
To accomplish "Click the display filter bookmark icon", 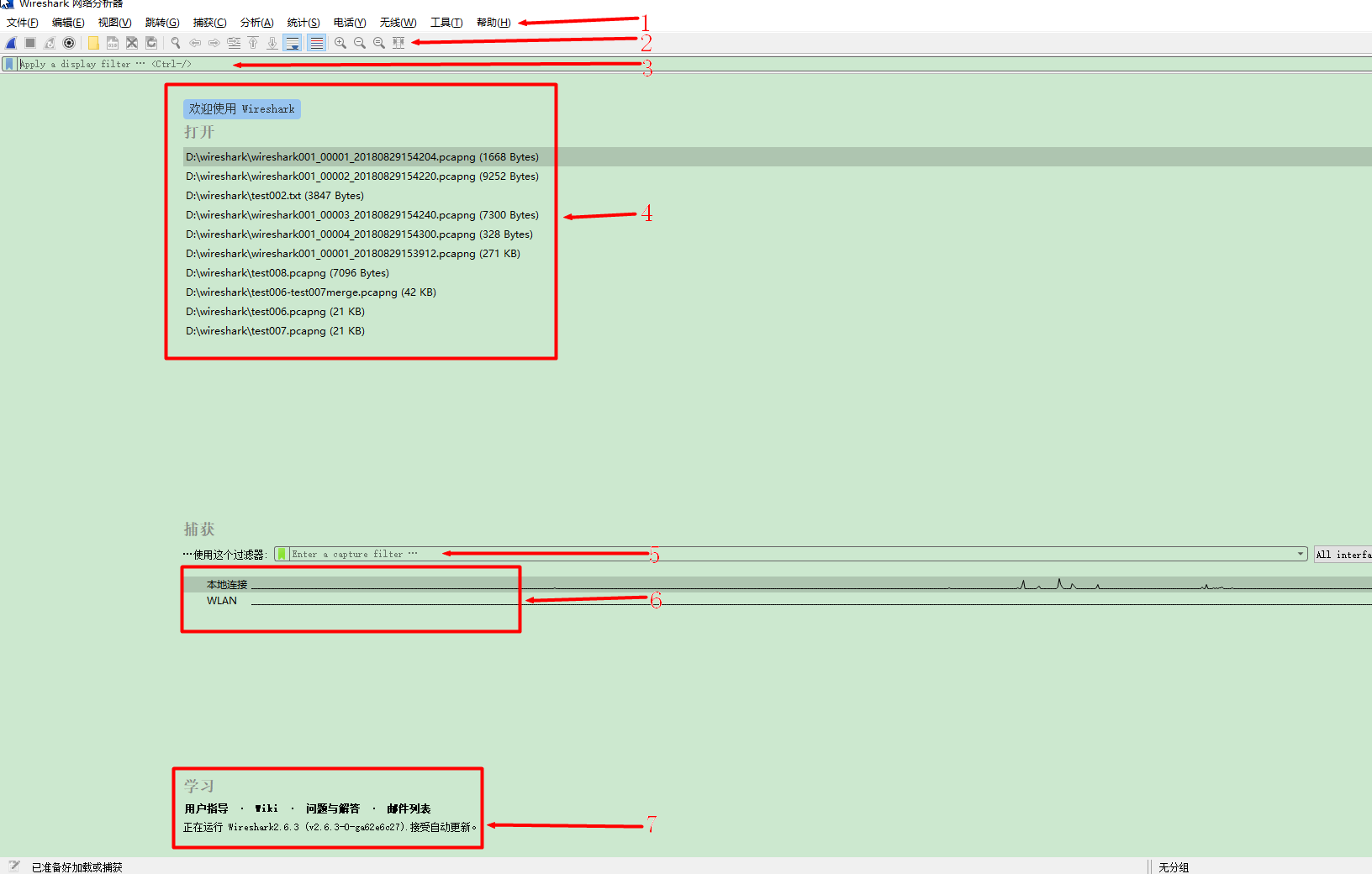I will tap(9, 64).
